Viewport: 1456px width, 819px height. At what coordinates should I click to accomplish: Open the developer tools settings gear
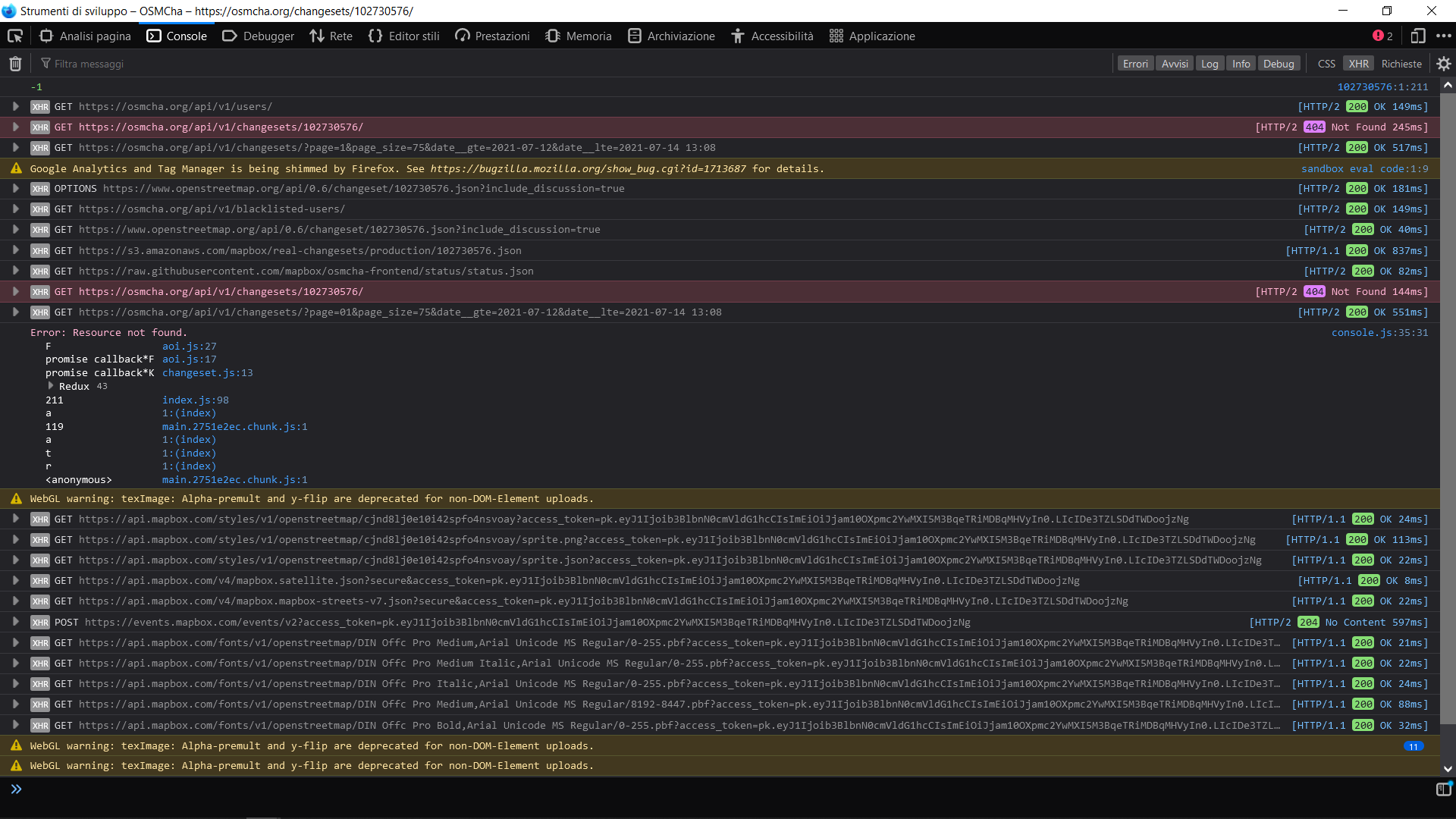point(1445,63)
